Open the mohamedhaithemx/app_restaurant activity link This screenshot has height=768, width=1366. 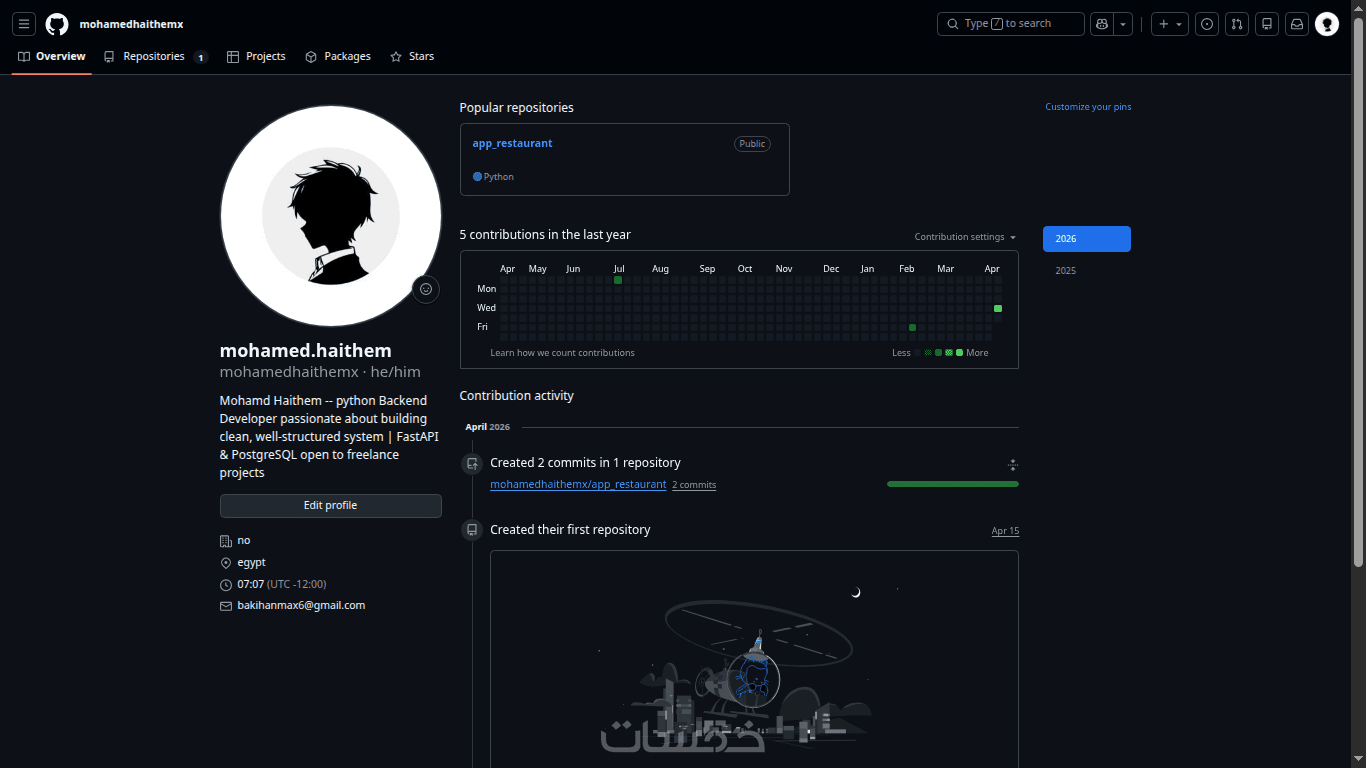pyautogui.click(x=578, y=485)
